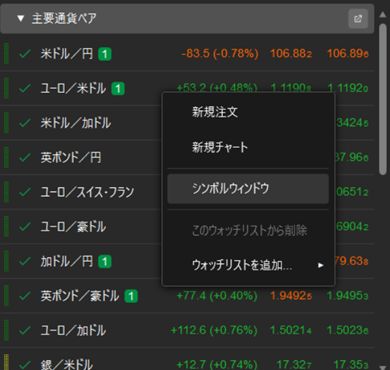
Task: Toggle the check mark for ユーロ/スイス・フラン
Action: (x=25, y=192)
